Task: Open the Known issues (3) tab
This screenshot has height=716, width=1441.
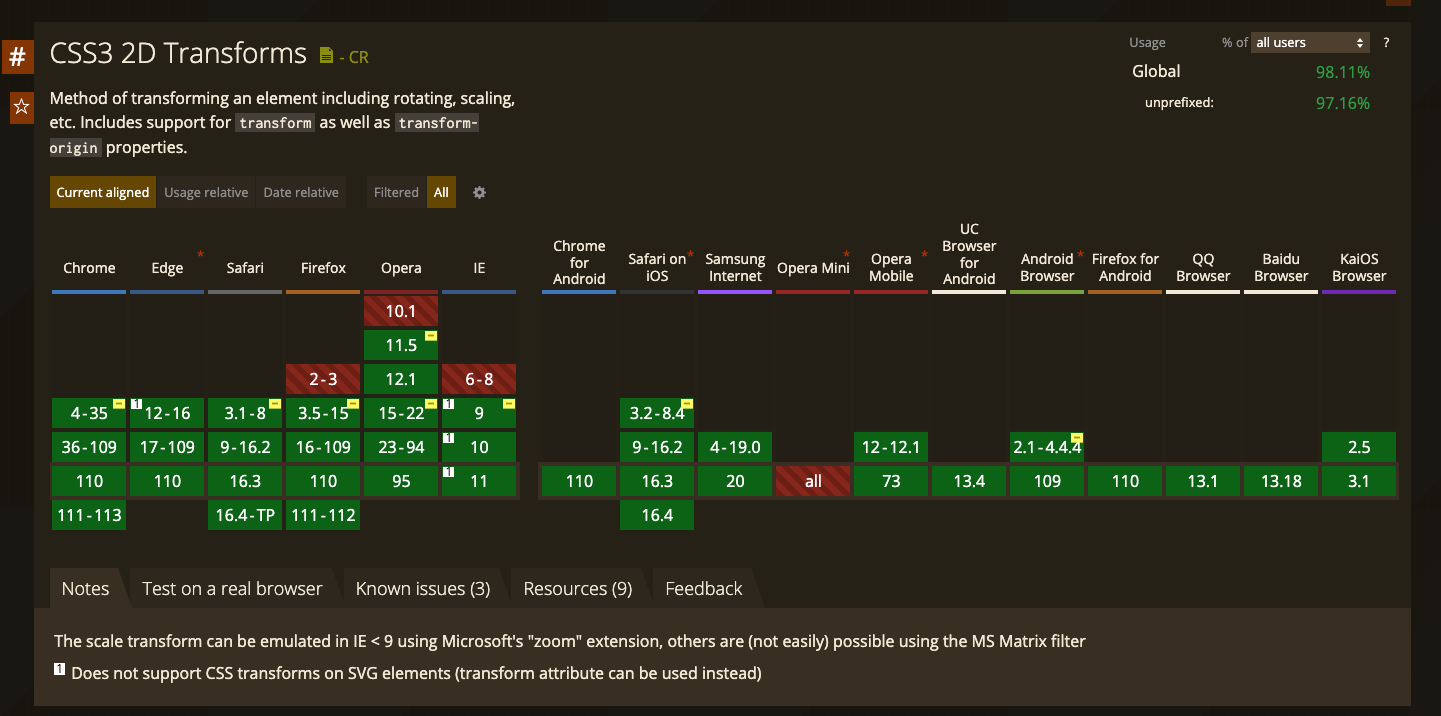Action: (x=423, y=589)
